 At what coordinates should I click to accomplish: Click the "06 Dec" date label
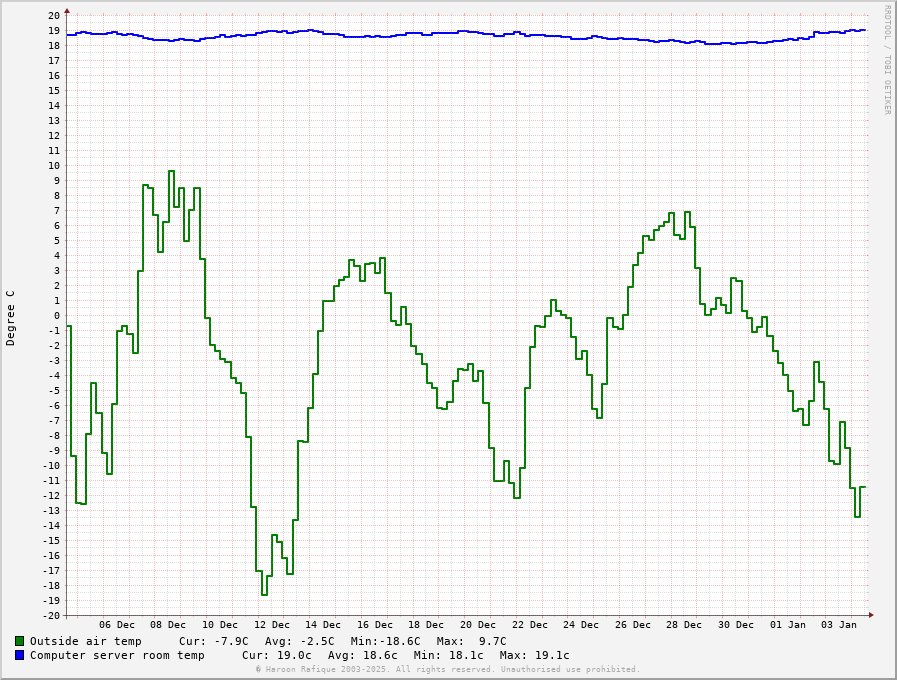[x=117, y=625]
